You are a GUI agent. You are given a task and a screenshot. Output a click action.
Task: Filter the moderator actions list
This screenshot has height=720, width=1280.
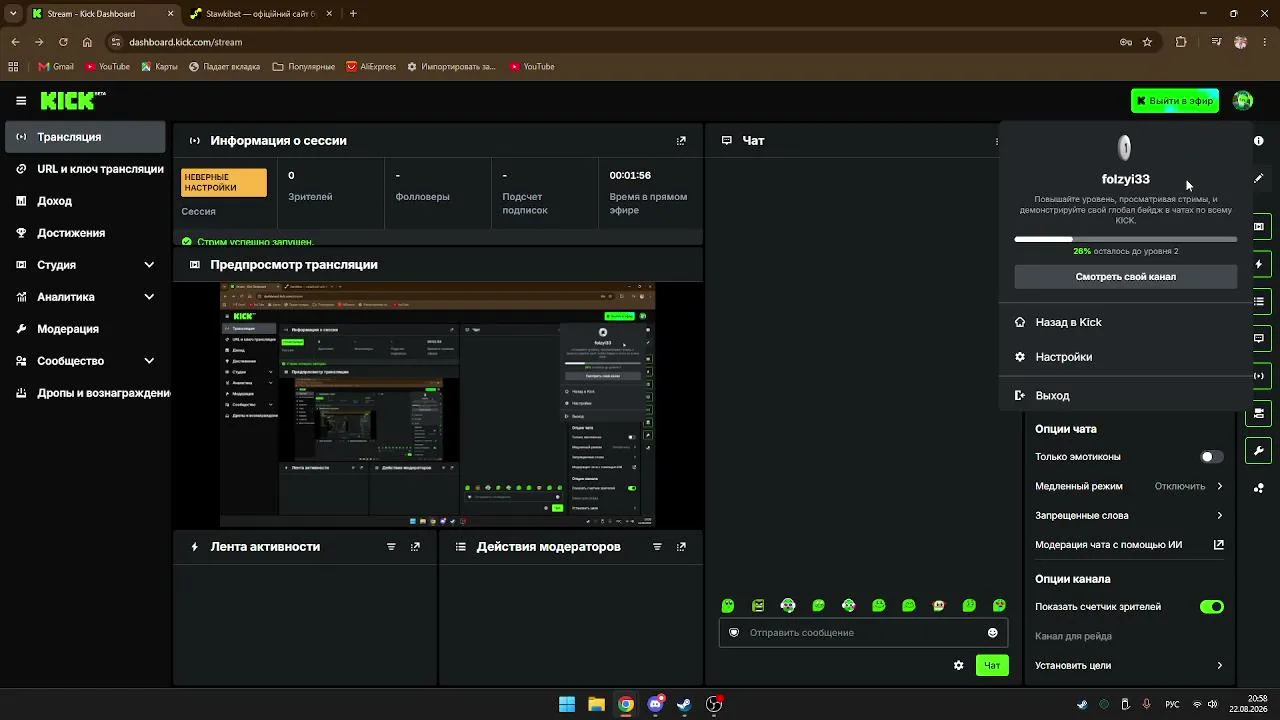click(x=657, y=547)
